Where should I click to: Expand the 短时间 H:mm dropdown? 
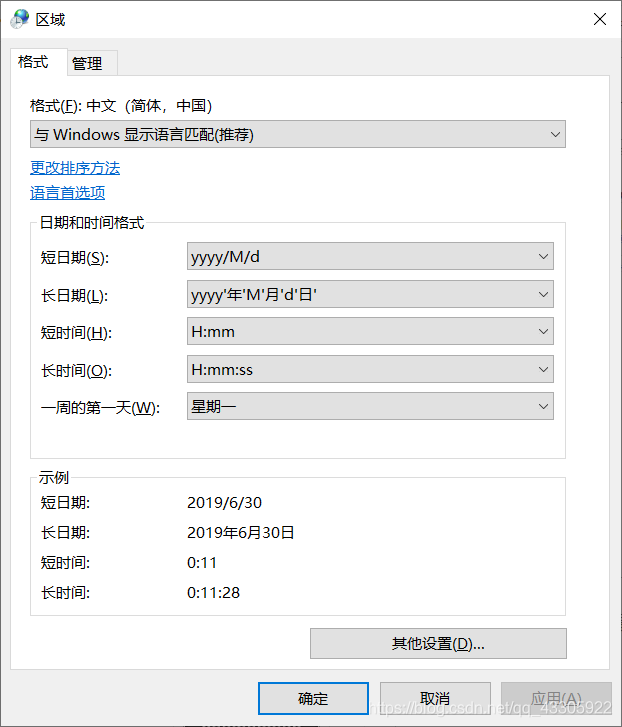pyautogui.click(x=370, y=332)
